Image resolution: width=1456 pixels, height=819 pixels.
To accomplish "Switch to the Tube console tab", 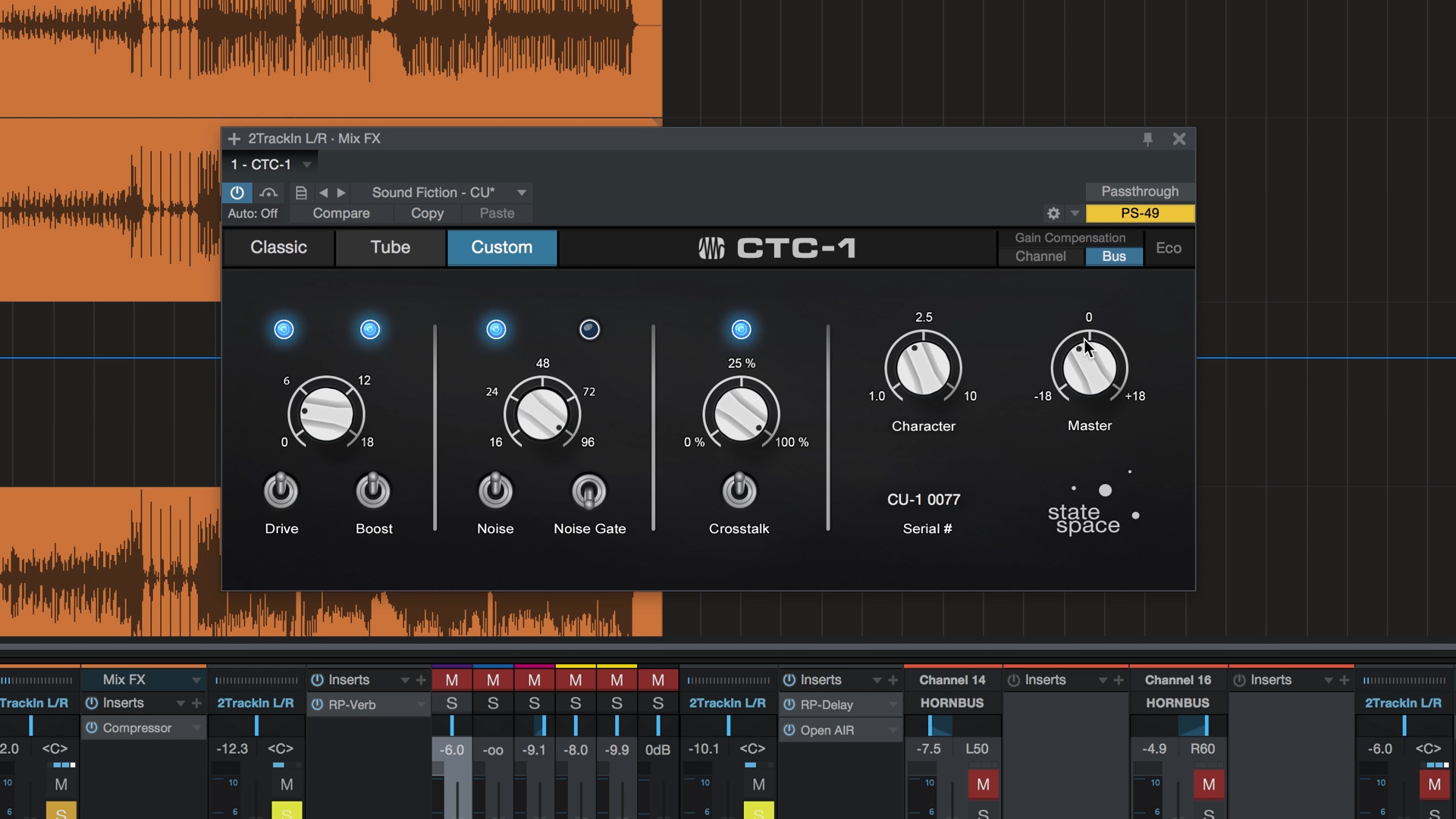I will point(390,247).
